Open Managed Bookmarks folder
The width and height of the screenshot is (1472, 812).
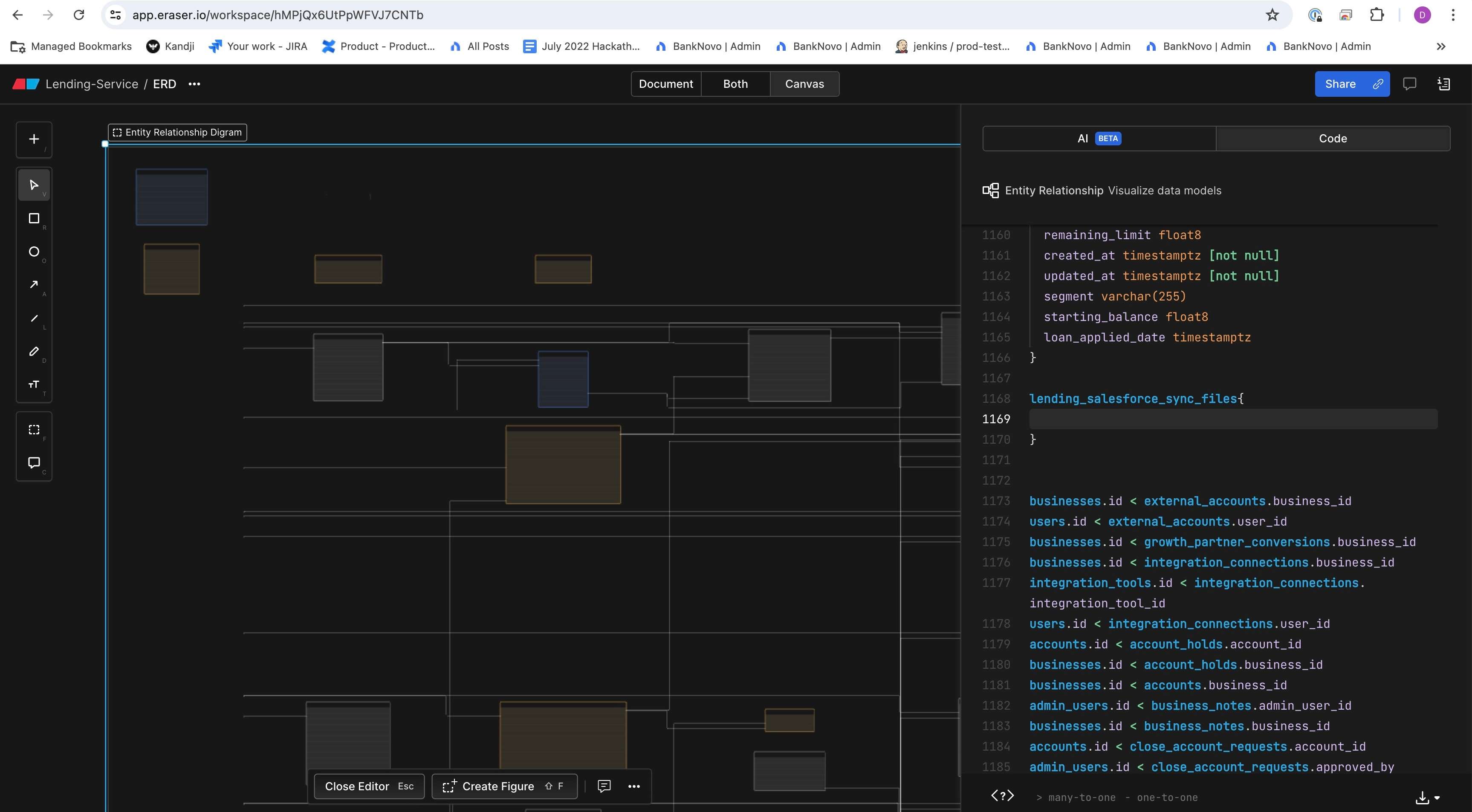point(72,46)
